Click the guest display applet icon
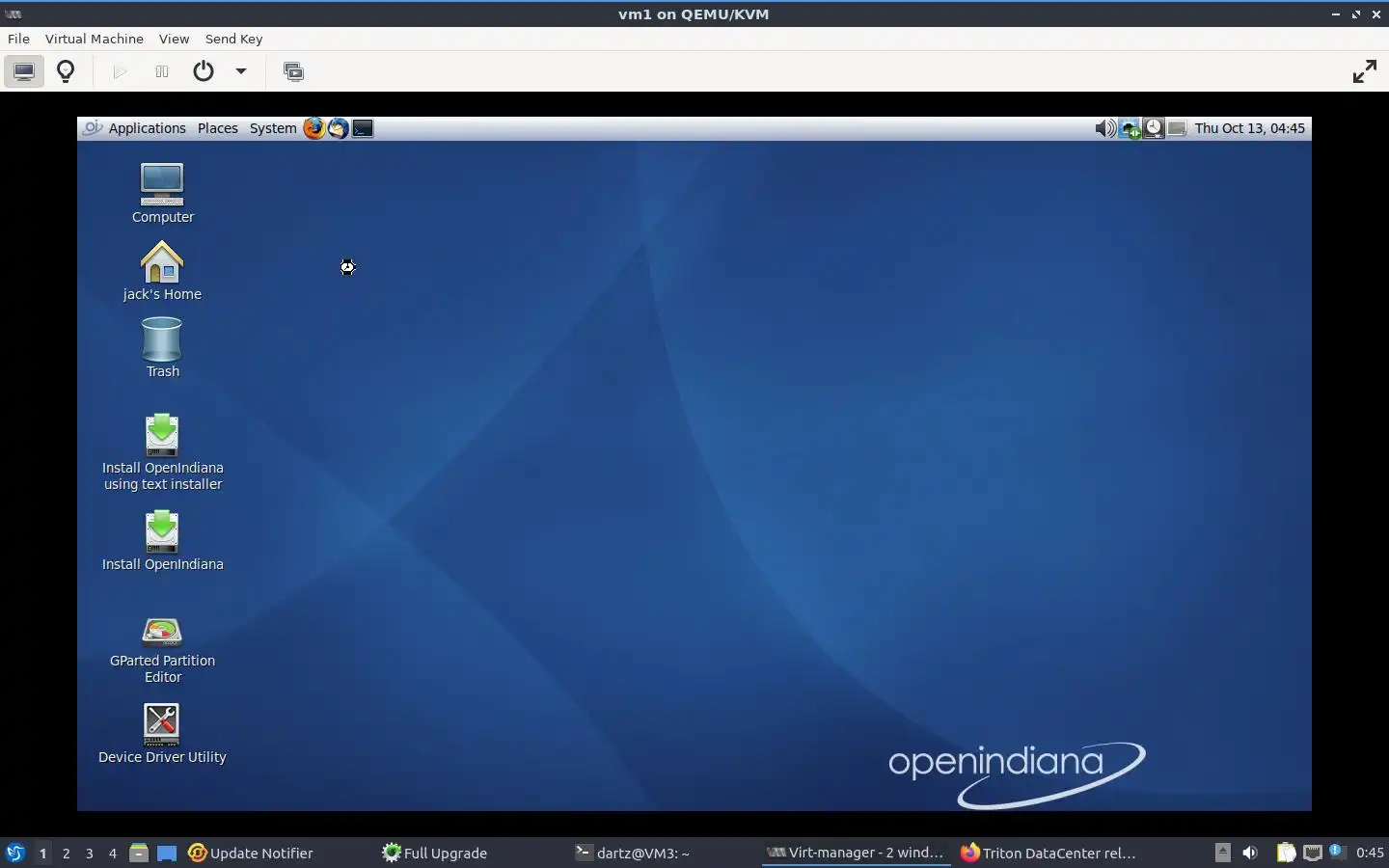The image size is (1389, 868). point(1177,128)
